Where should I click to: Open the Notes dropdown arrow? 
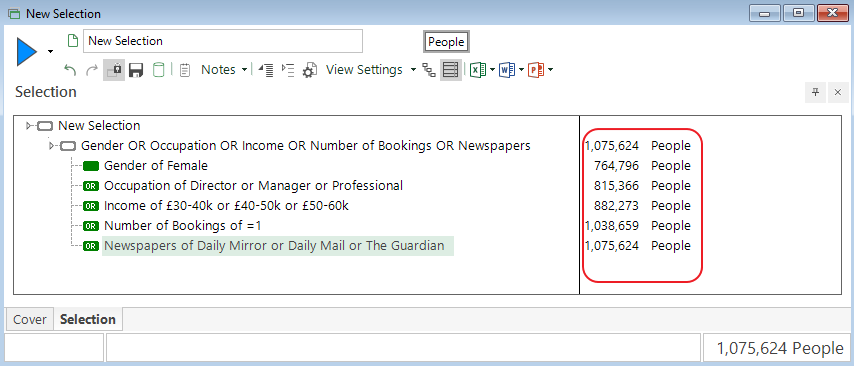pos(245,70)
